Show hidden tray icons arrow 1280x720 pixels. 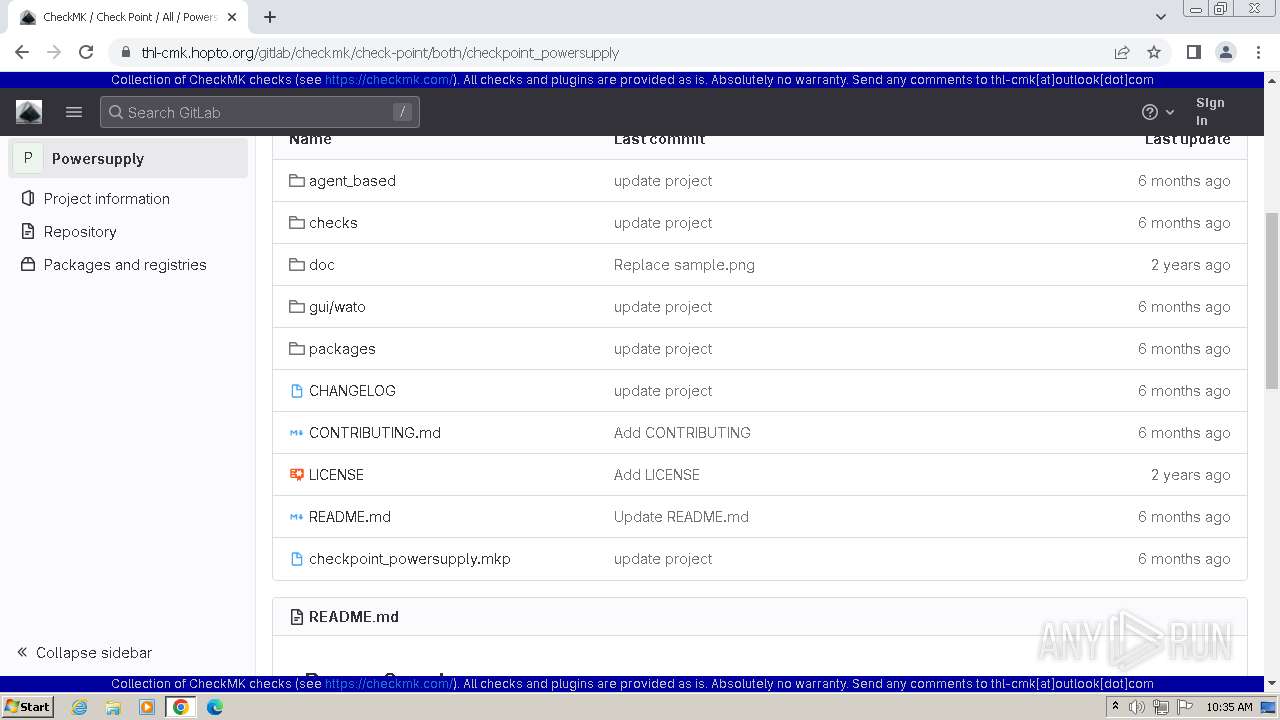click(1115, 707)
